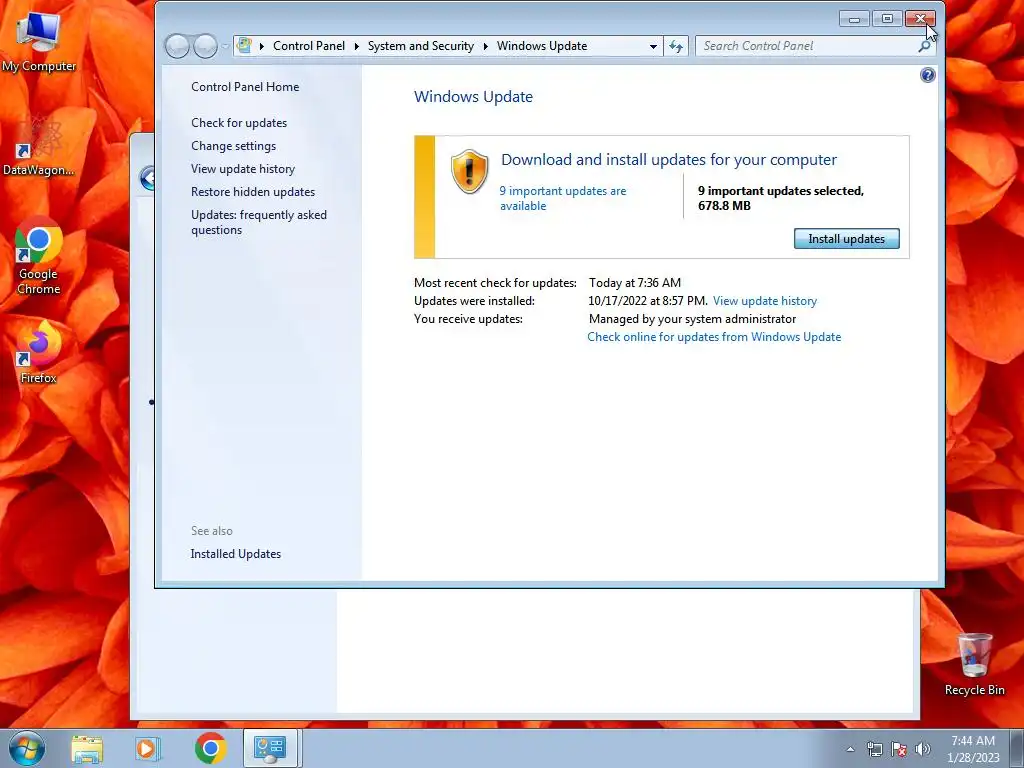1024x768 pixels.
Task: Click System and Security breadcrumb
Action: pos(421,46)
